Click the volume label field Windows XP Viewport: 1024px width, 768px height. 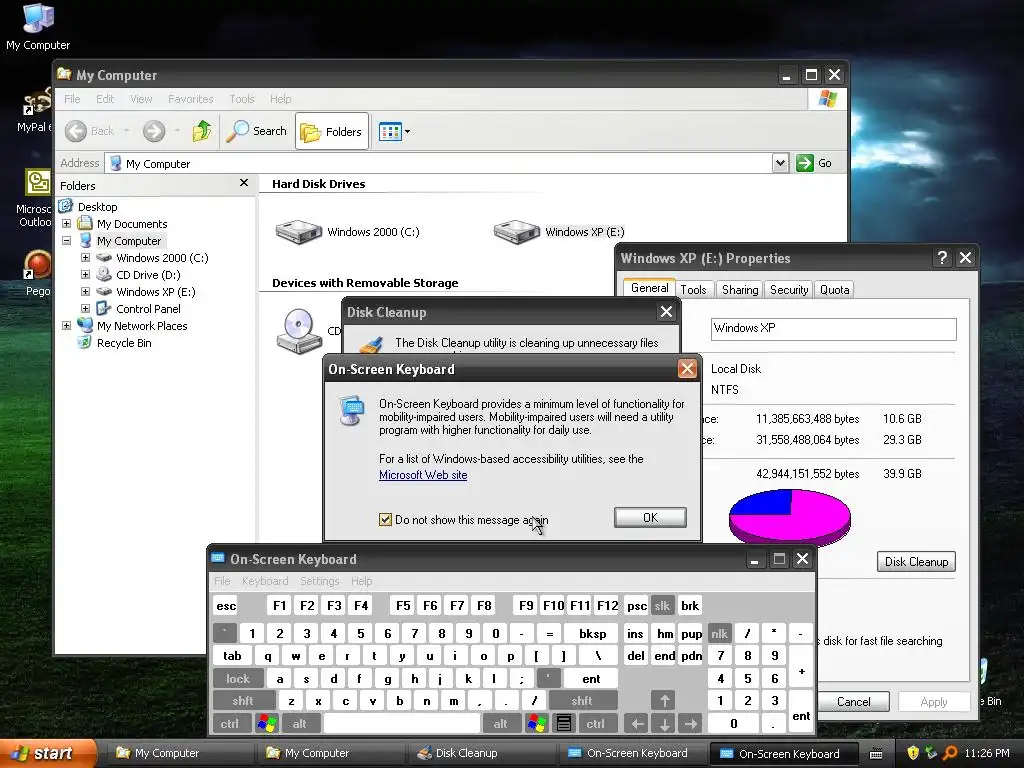coord(833,328)
